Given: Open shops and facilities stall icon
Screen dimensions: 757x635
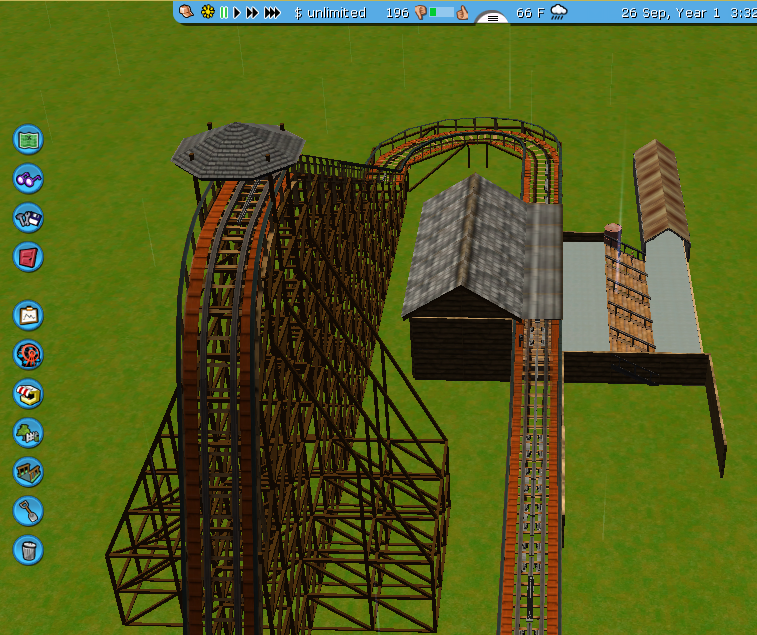Looking at the screenshot, I should coord(28,393).
